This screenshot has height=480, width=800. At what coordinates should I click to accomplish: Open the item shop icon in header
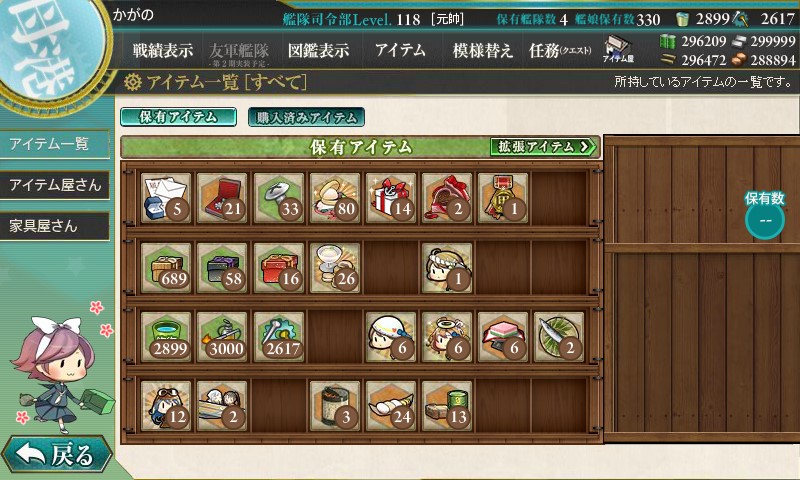tap(618, 49)
